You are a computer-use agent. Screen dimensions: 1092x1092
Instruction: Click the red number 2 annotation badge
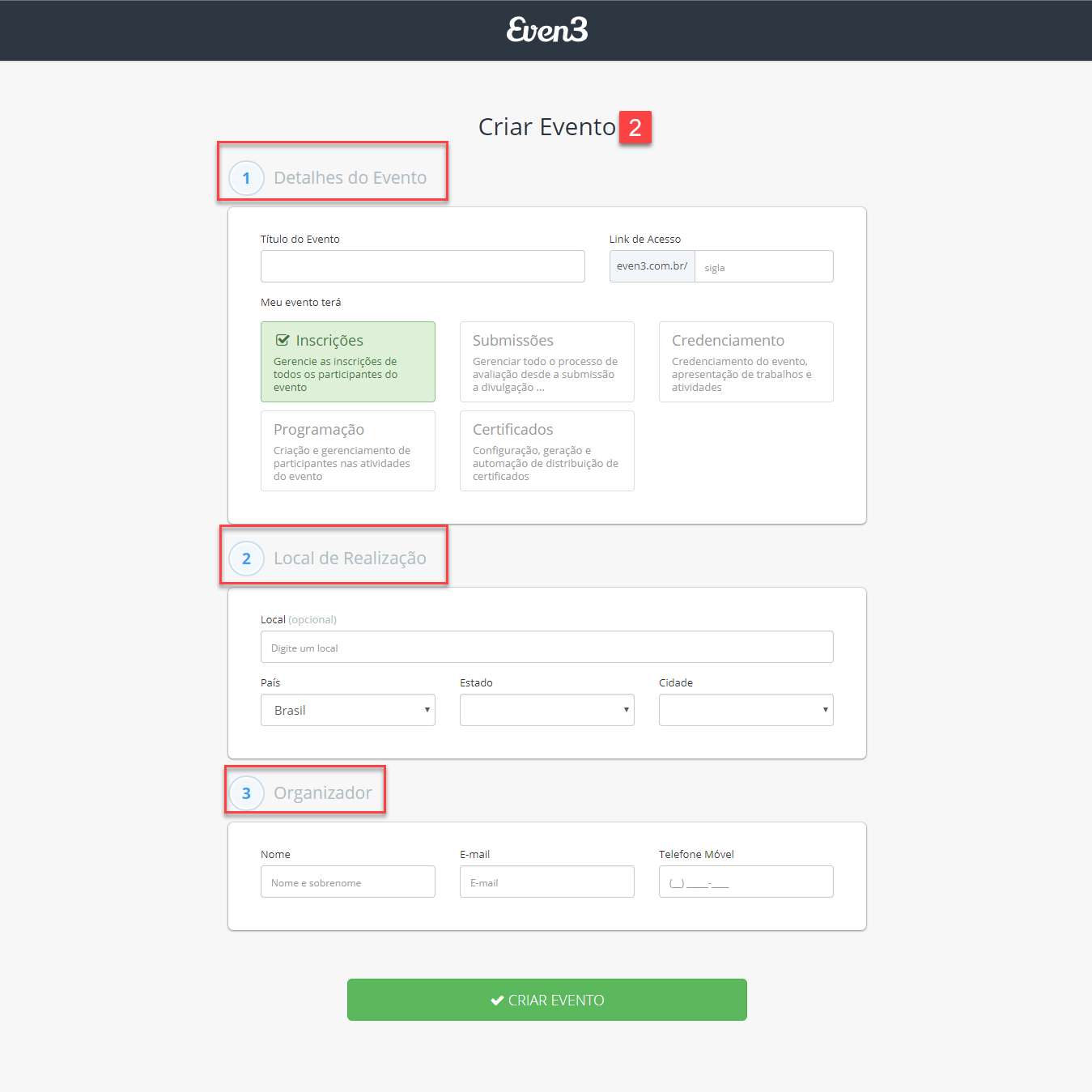pos(635,127)
